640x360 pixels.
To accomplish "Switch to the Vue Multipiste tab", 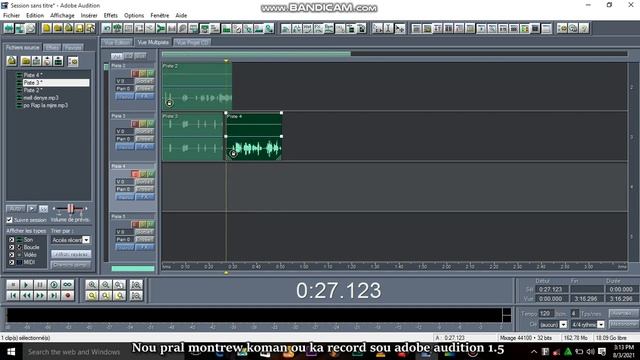I will click(x=153, y=42).
